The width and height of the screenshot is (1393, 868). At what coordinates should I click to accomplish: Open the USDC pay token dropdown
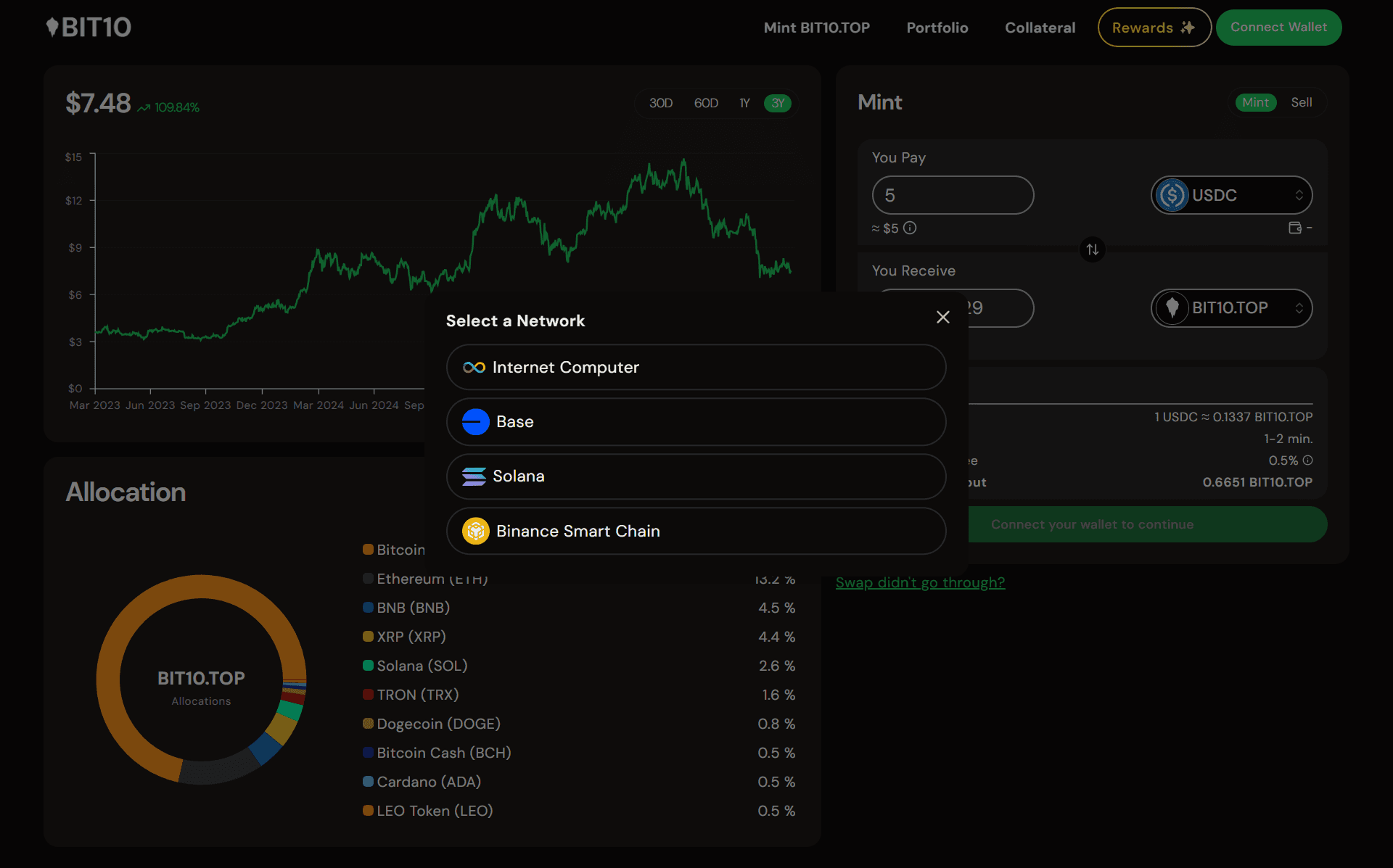(1231, 195)
